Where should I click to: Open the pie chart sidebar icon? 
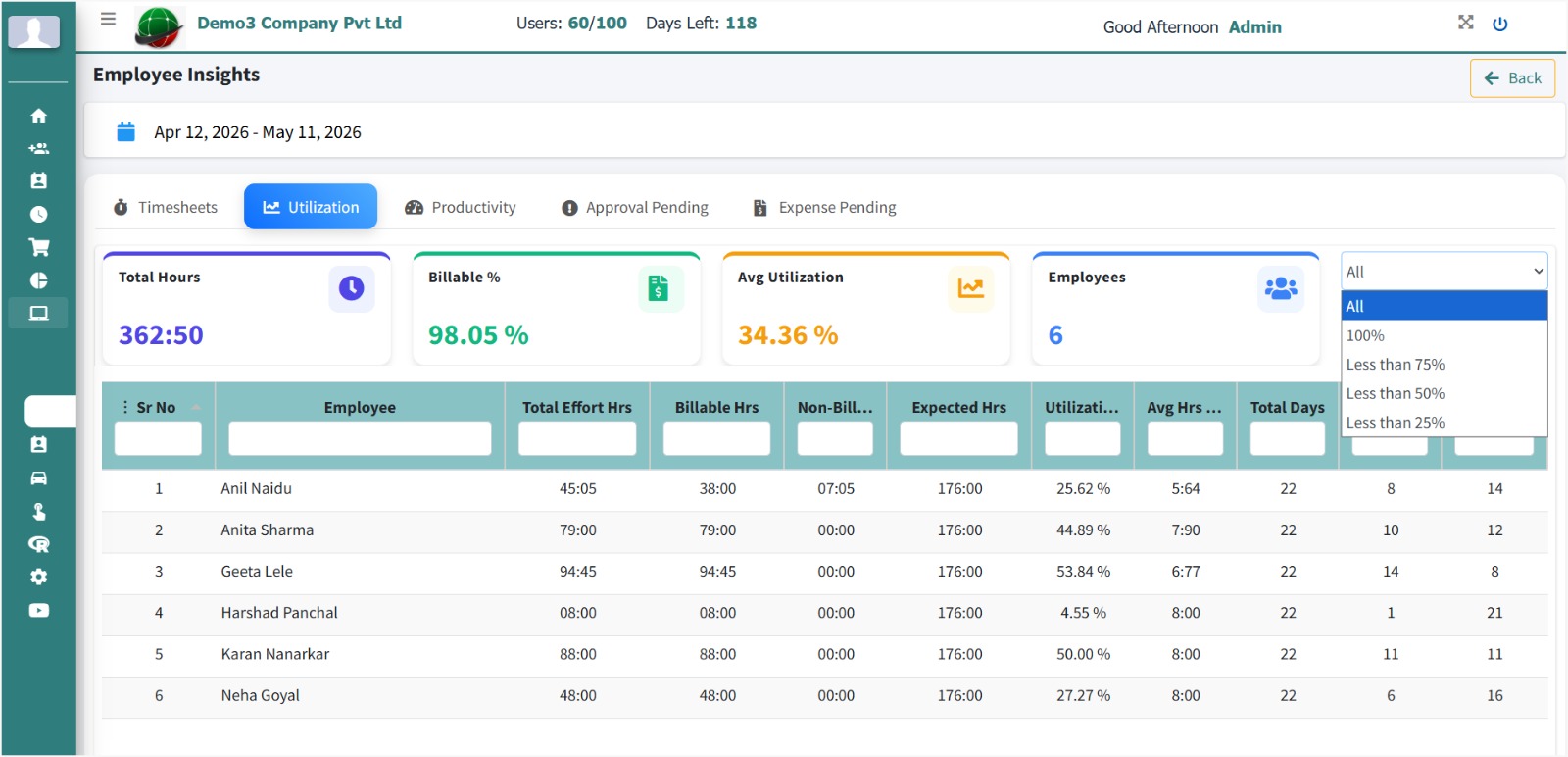click(x=39, y=280)
